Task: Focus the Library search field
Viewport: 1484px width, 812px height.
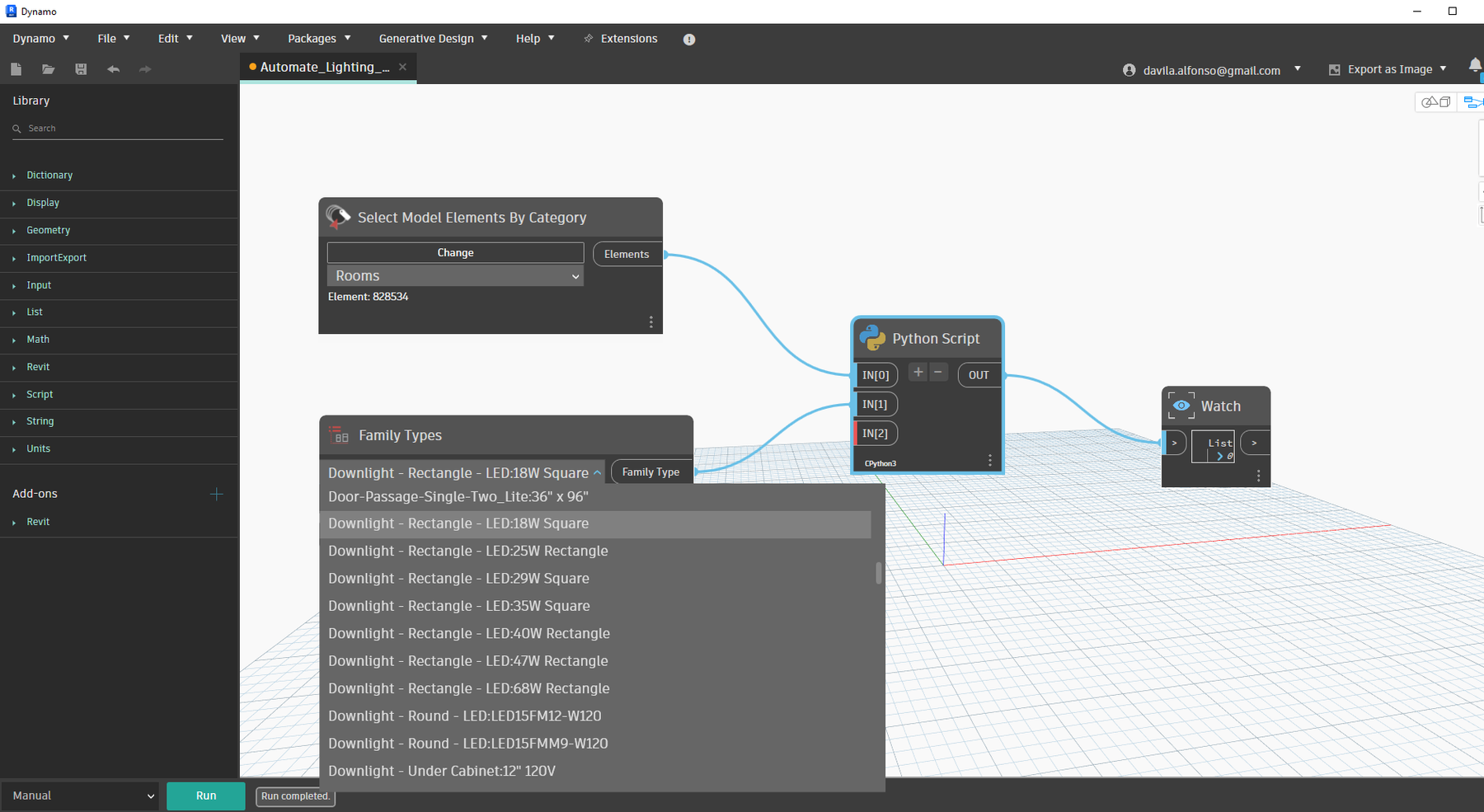Action: (x=118, y=129)
